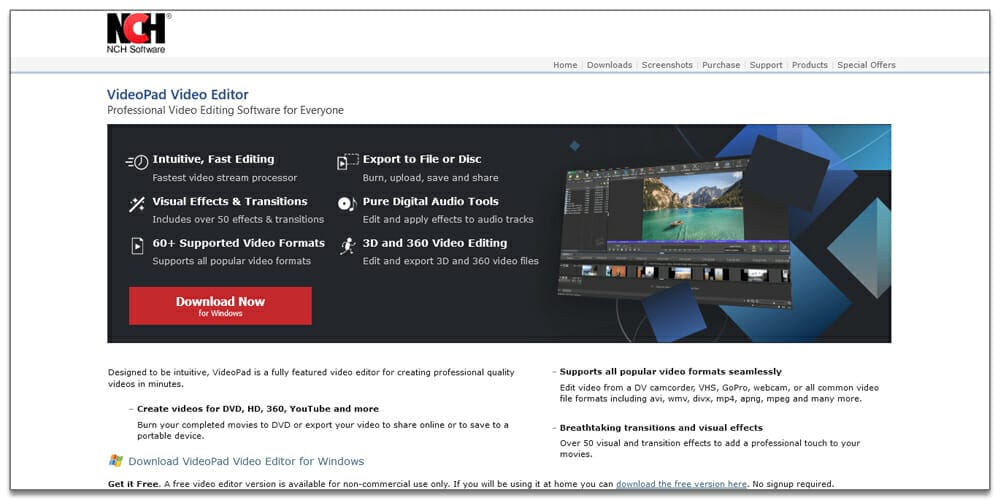The image size is (1000, 500).
Task: Open Special Offers in the navigation bar
Action: 866,65
